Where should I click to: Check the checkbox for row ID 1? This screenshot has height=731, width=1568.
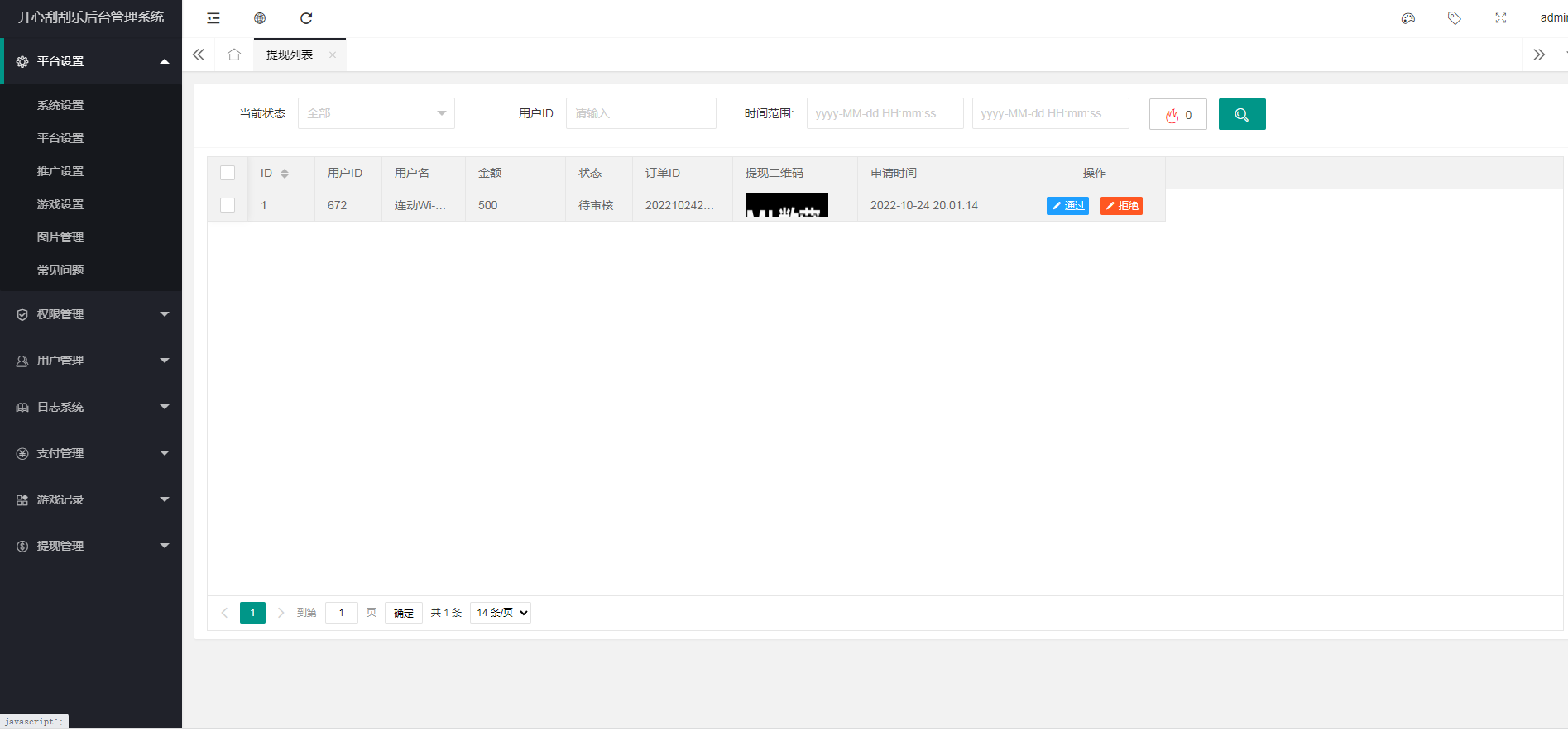(228, 205)
